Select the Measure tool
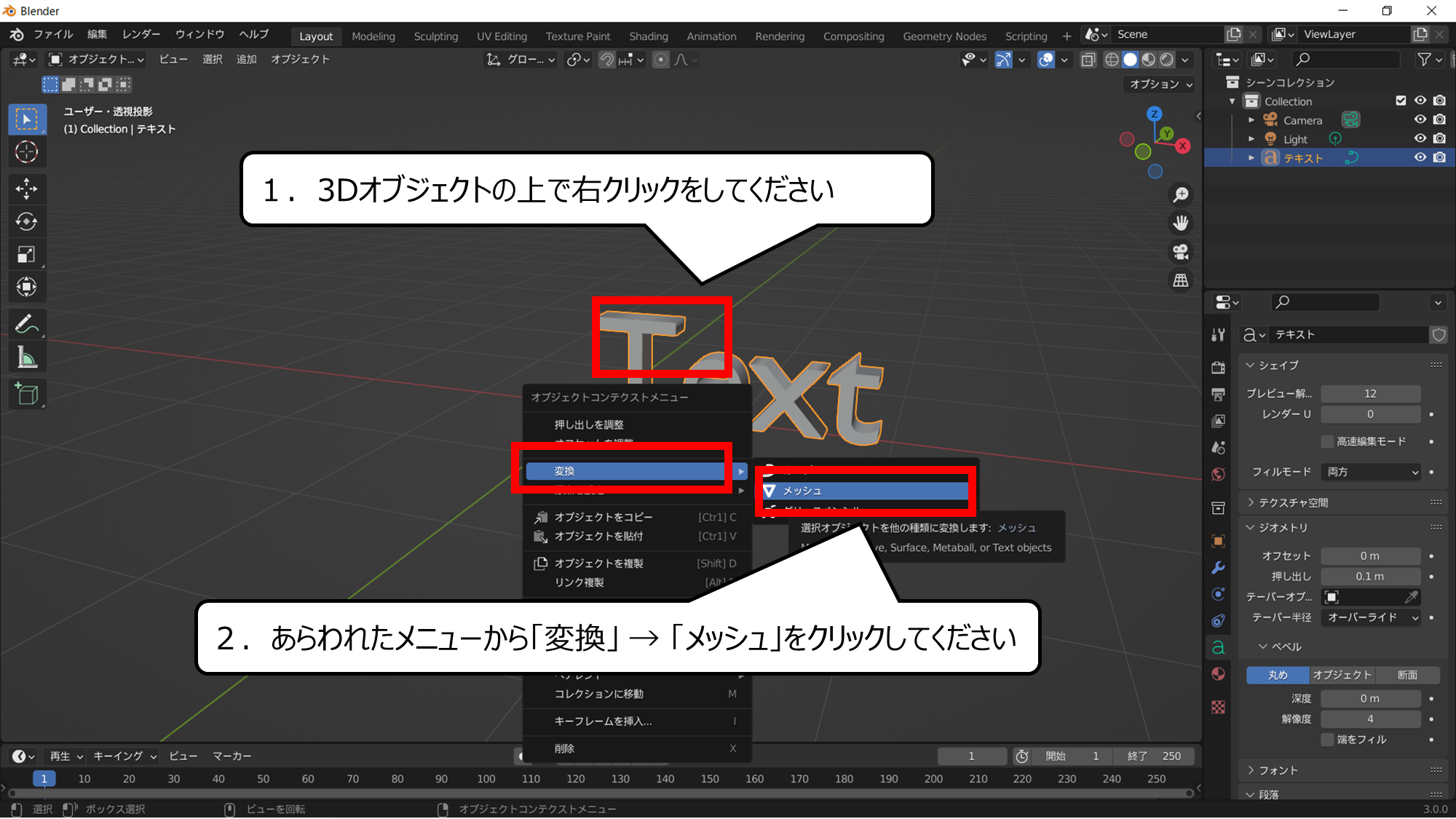This screenshot has width=1456, height=819. pos(27,357)
